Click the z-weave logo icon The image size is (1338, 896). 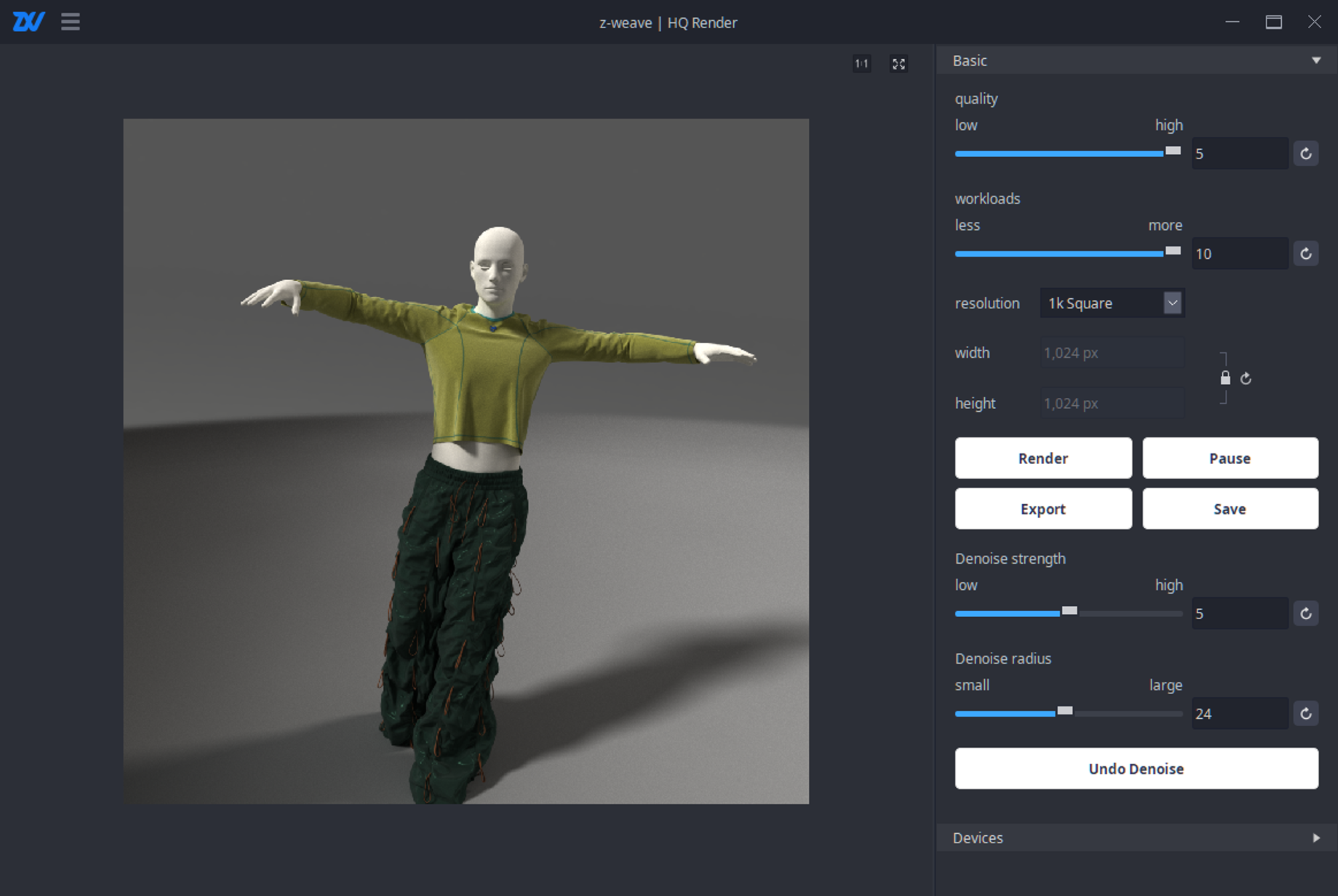(x=29, y=22)
